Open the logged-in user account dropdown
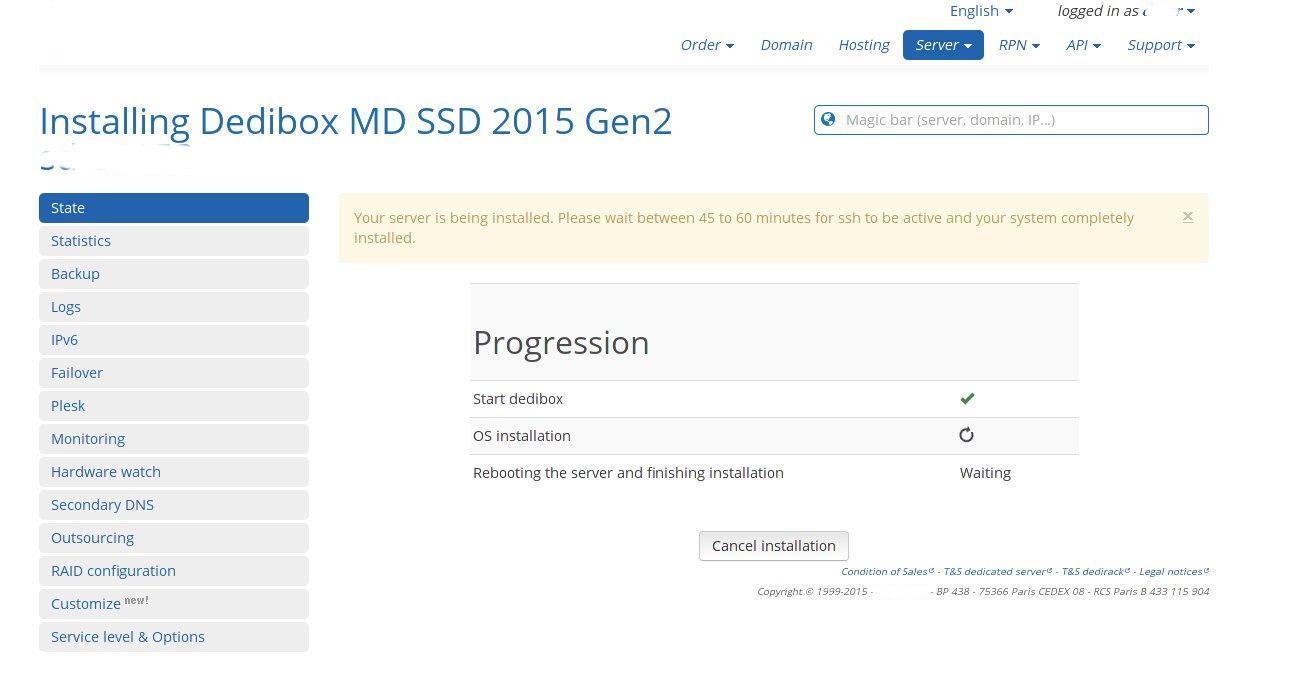Screen dimensions: 1299x686 (1126, 11)
